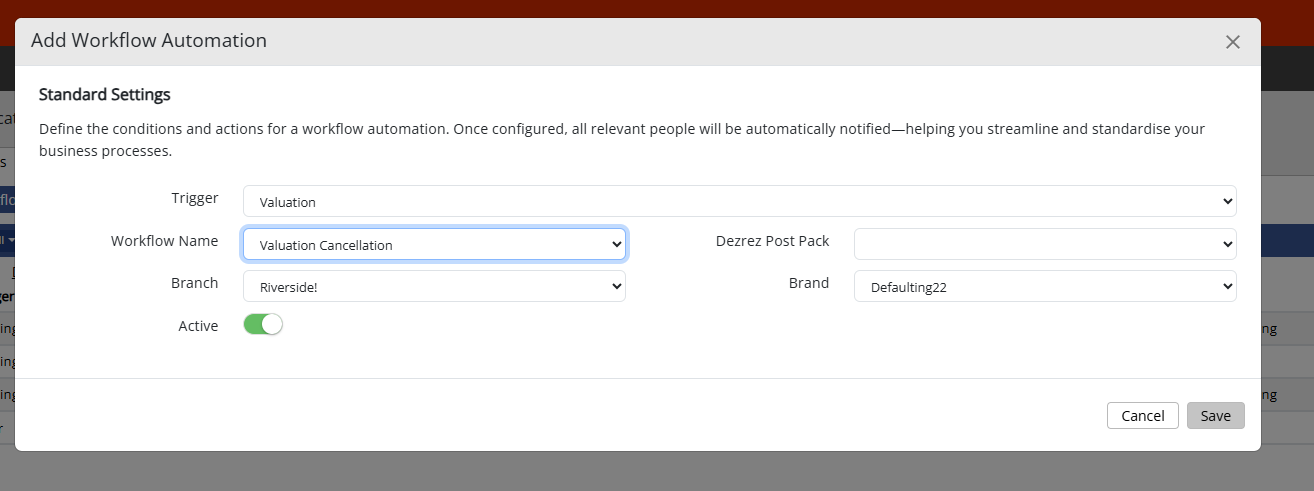Toggle the Active switch off
1314x491 pixels.
(x=263, y=325)
